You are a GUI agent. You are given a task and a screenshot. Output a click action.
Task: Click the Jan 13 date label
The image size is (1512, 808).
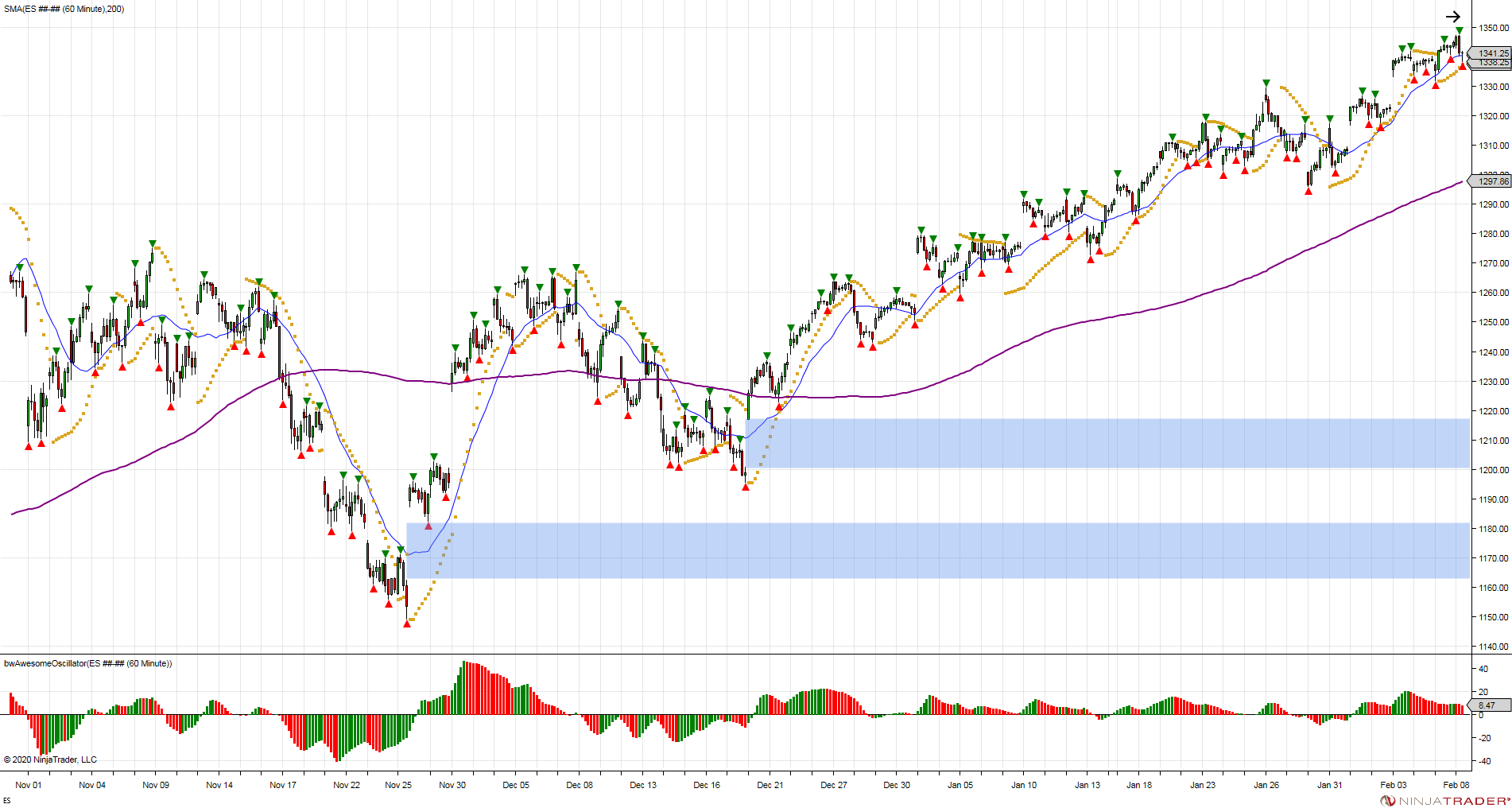coord(1087,785)
